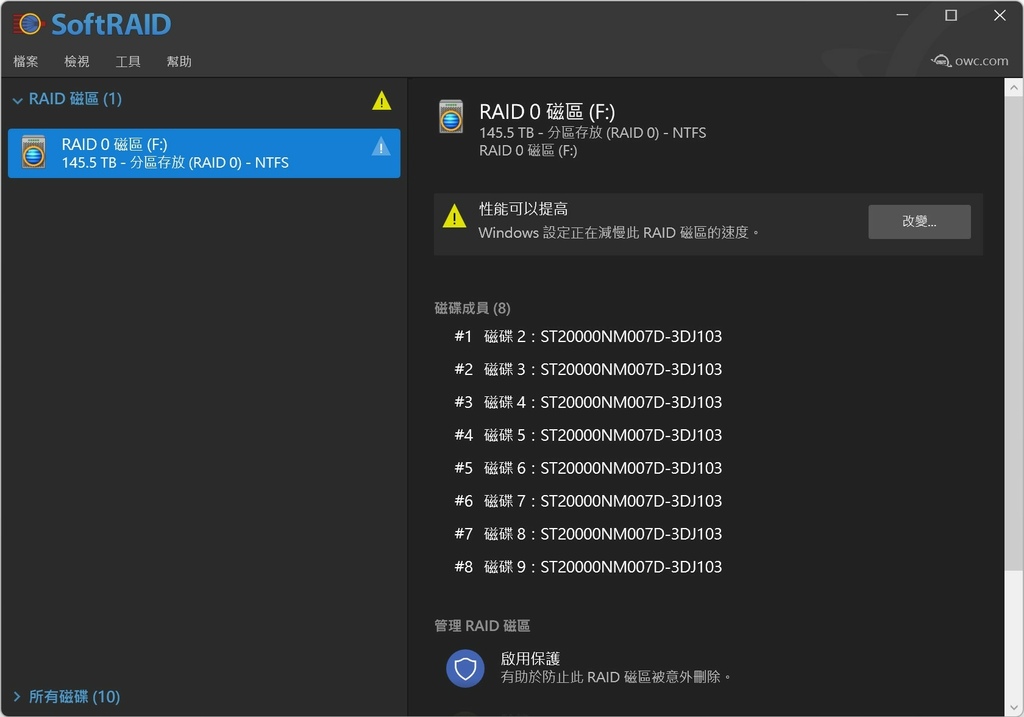Click the scrollbar up arrow in details panel
The height and width of the screenshot is (717, 1024).
click(1014, 87)
